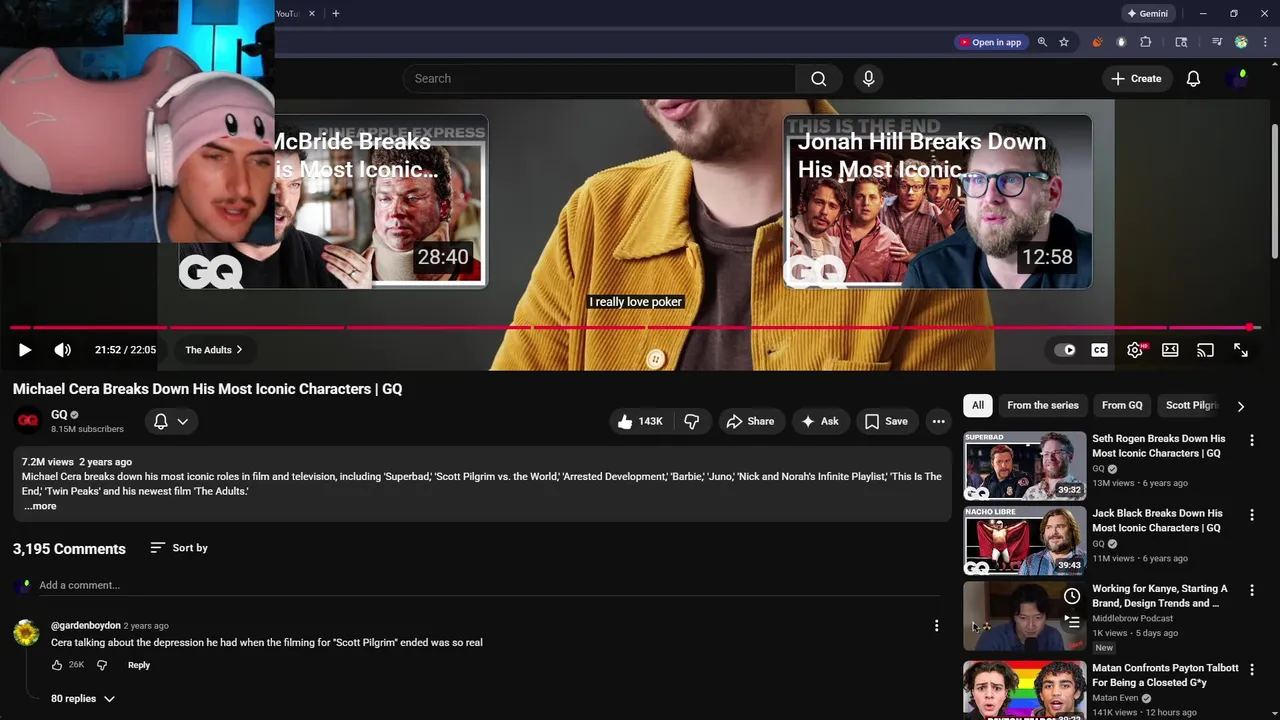Close the YouTube browser tab
The image size is (1280, 720).
[x=311, y=14]
